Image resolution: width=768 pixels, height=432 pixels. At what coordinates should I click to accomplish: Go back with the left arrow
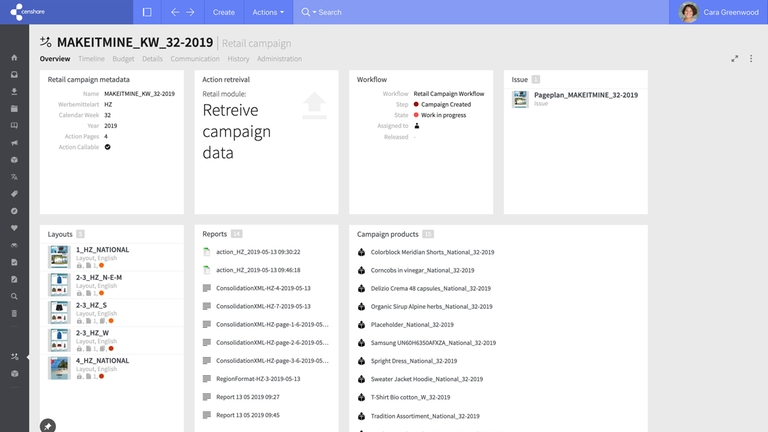pyautogui.click(x=175, y=12)
